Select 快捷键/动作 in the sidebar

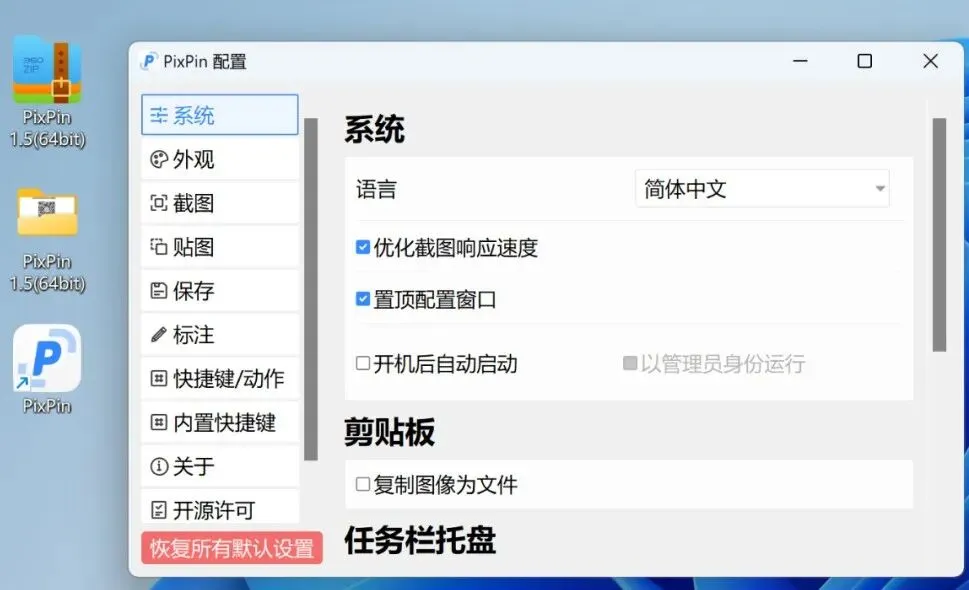(219, 379)
